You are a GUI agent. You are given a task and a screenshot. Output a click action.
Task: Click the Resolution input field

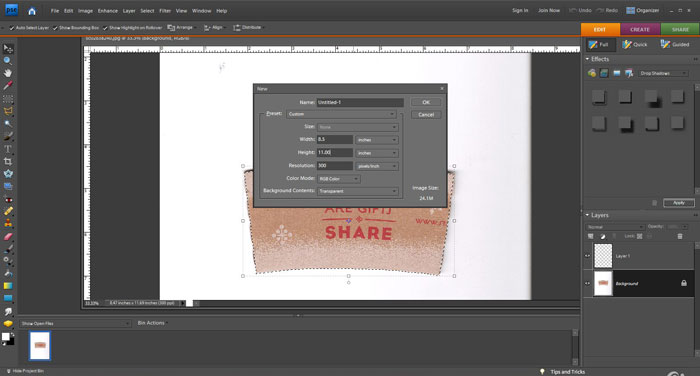coord(335,166)
